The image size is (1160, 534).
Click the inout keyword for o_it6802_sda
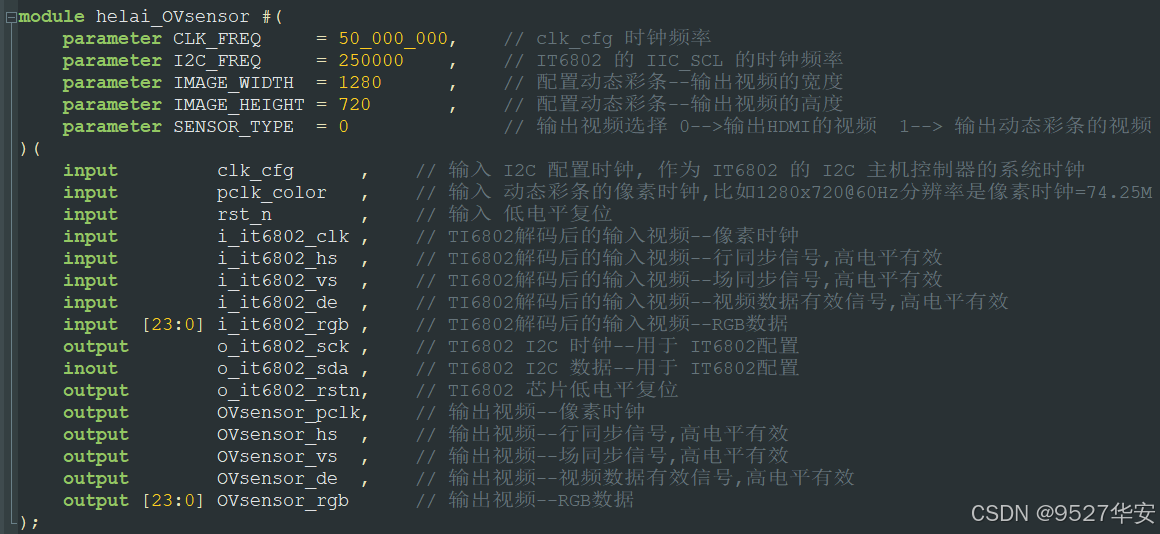coord(90,368)
